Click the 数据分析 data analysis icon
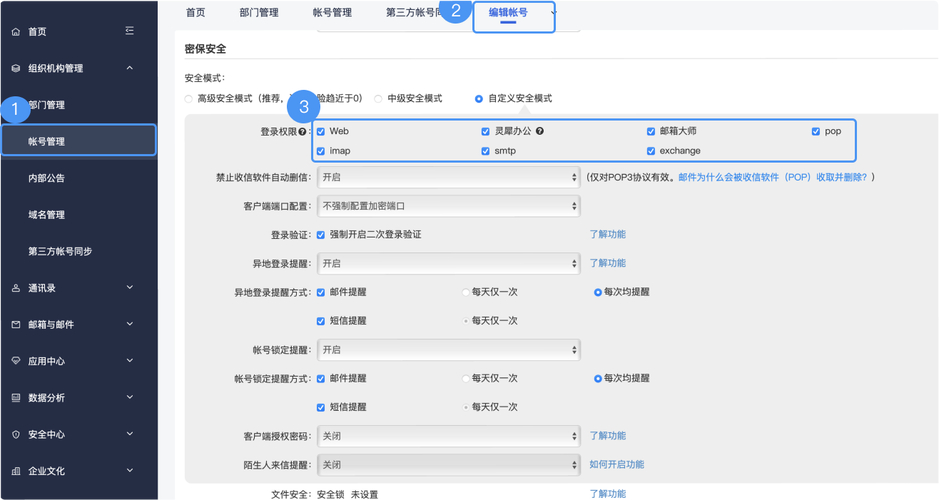Viewport: 939px width, 500px height. [x=16, y=398]
